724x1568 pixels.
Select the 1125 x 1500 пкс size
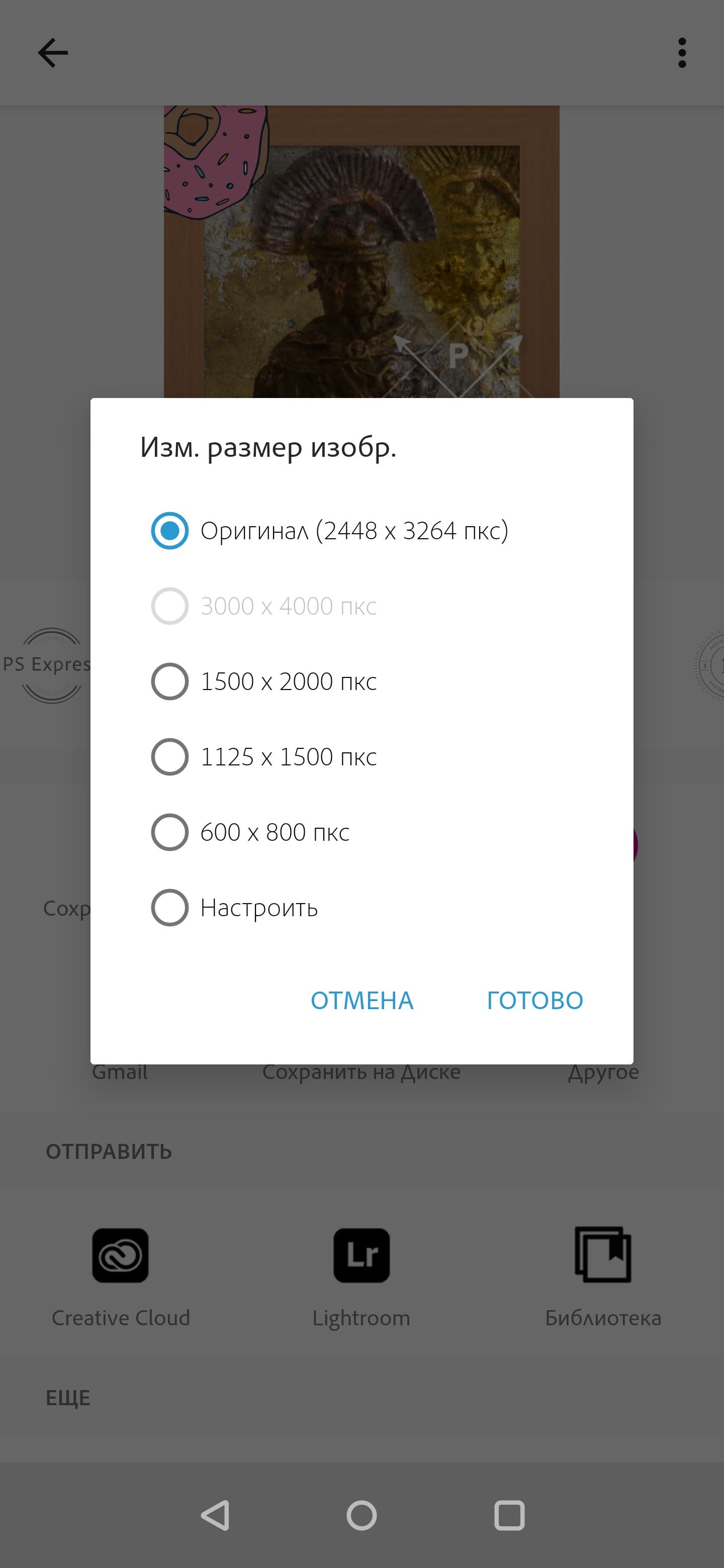click(170, 756)
